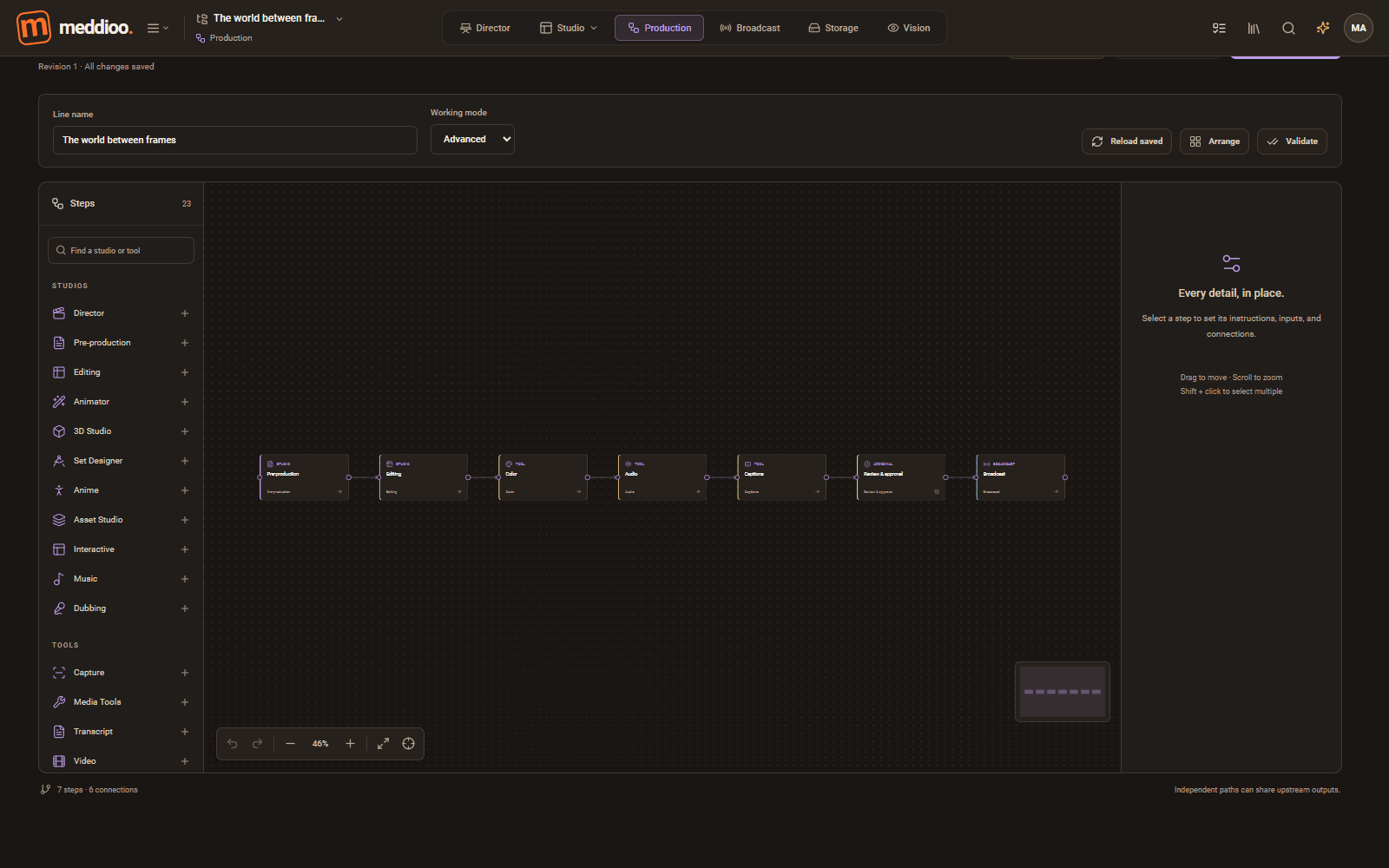Open the AI sparkle assistant icon

click(x=1323, y=28)
